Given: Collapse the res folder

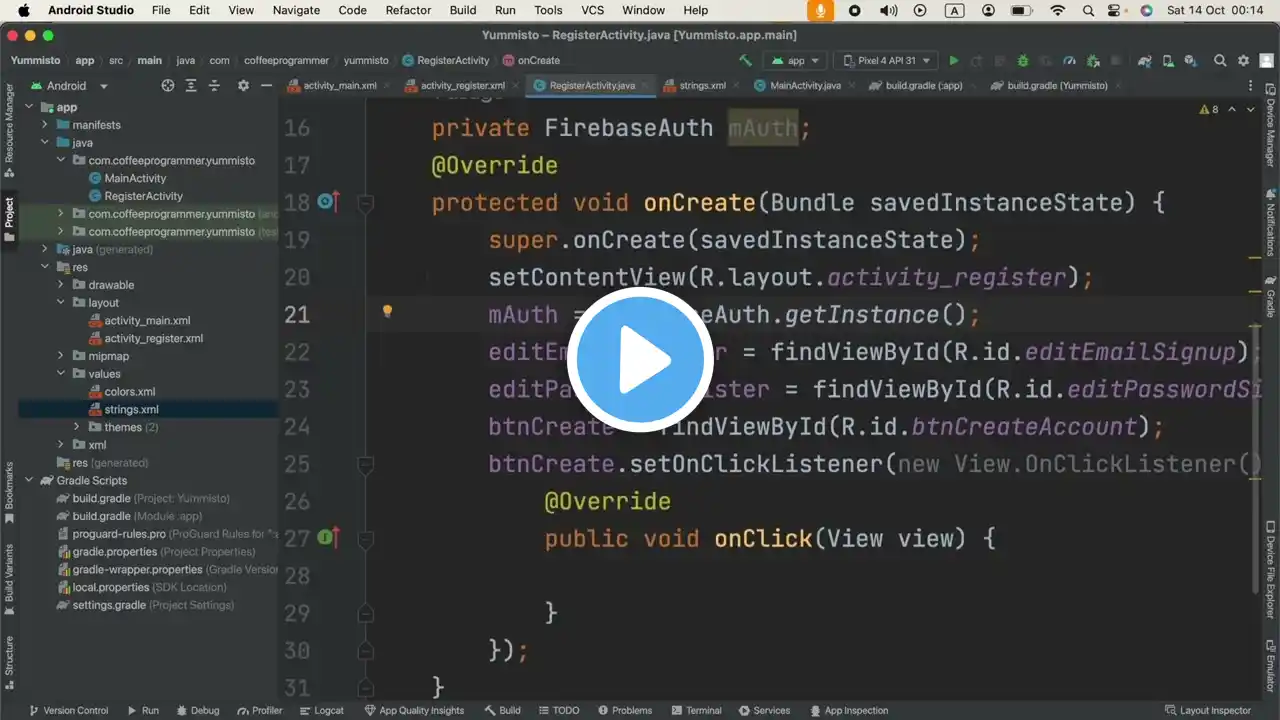Looking at the screenshot, I should [x=45, y=267].
